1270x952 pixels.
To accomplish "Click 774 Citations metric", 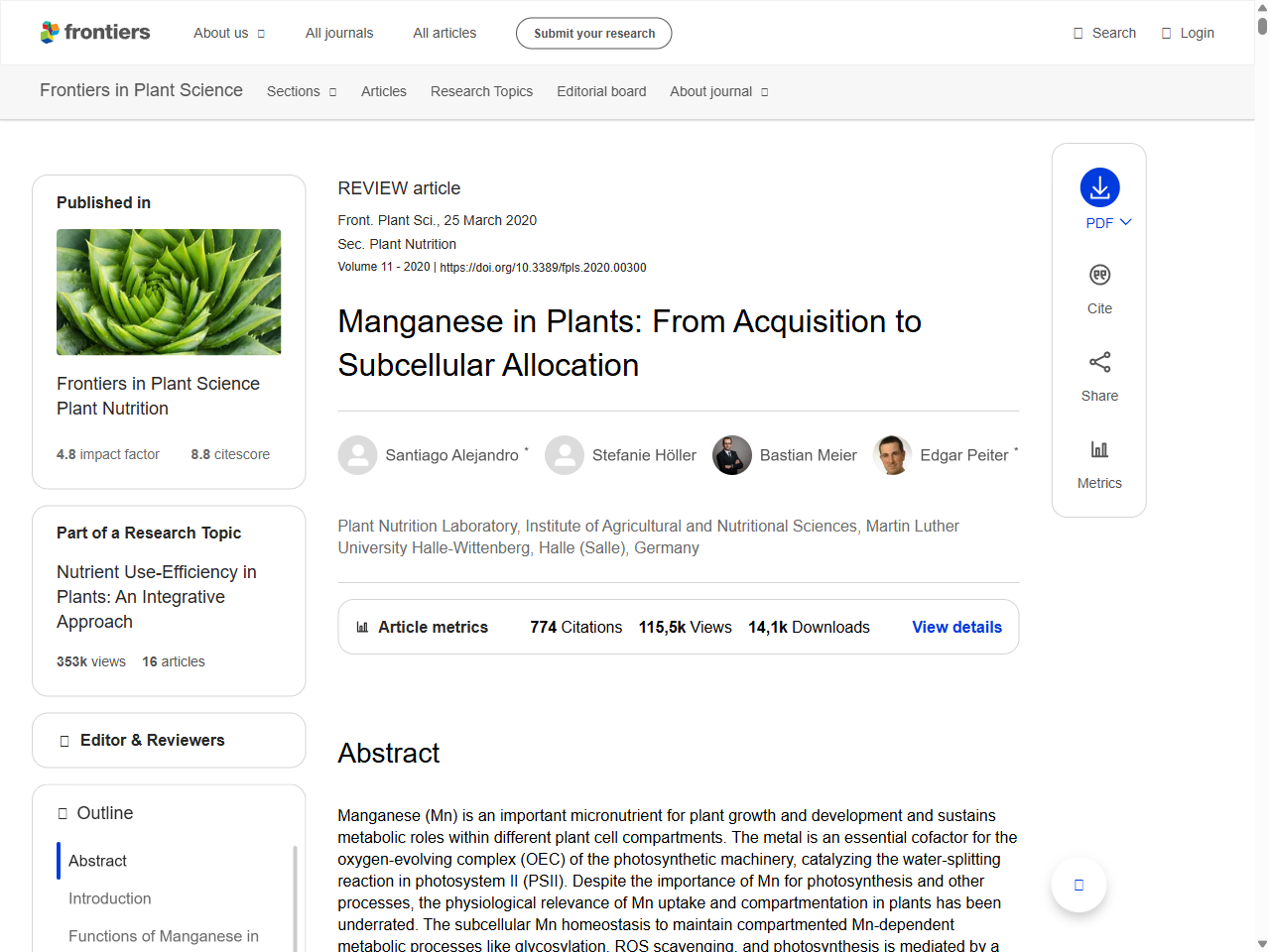I will coord(575,627).
